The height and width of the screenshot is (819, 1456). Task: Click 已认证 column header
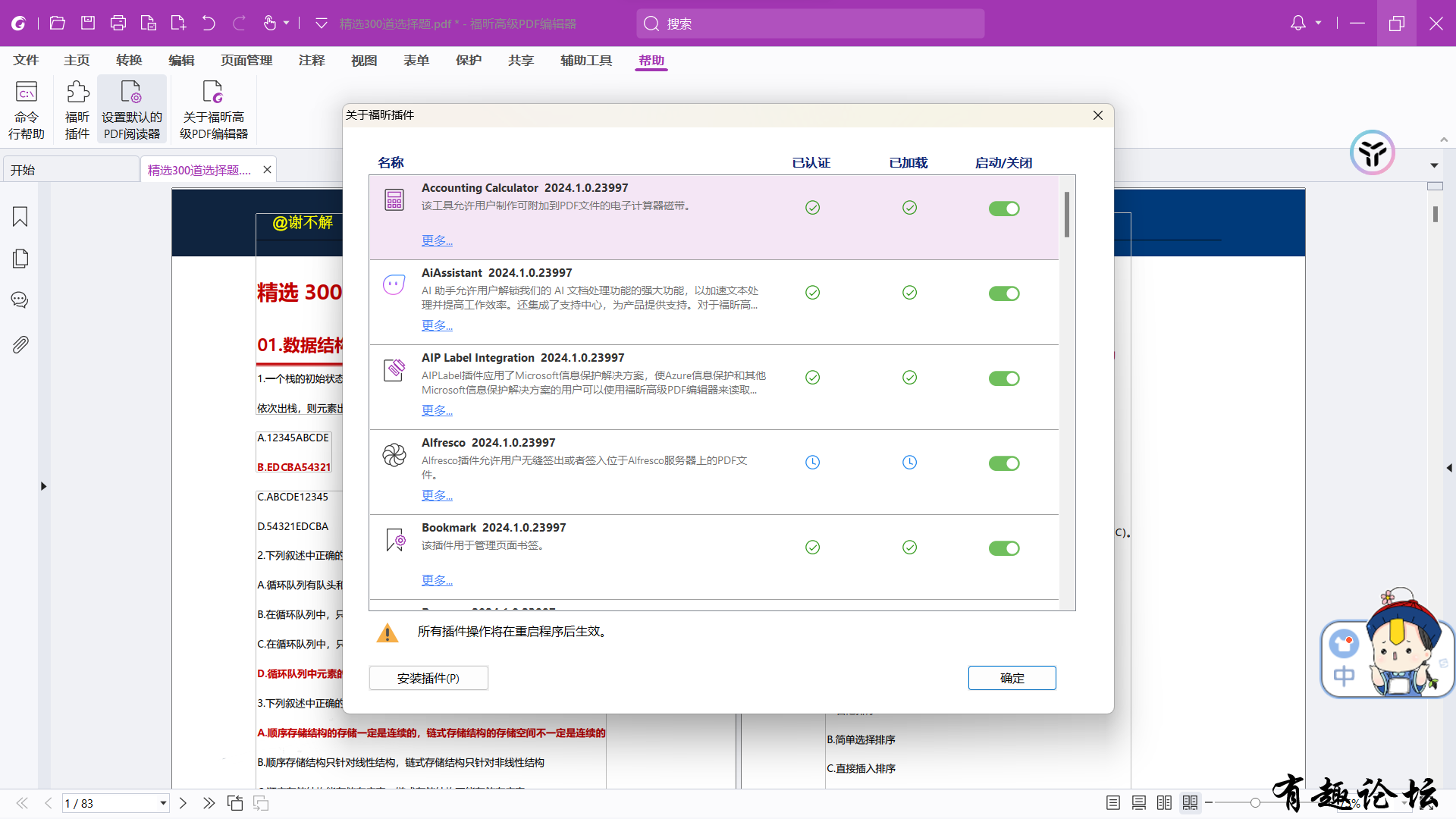tap(811, 162)
